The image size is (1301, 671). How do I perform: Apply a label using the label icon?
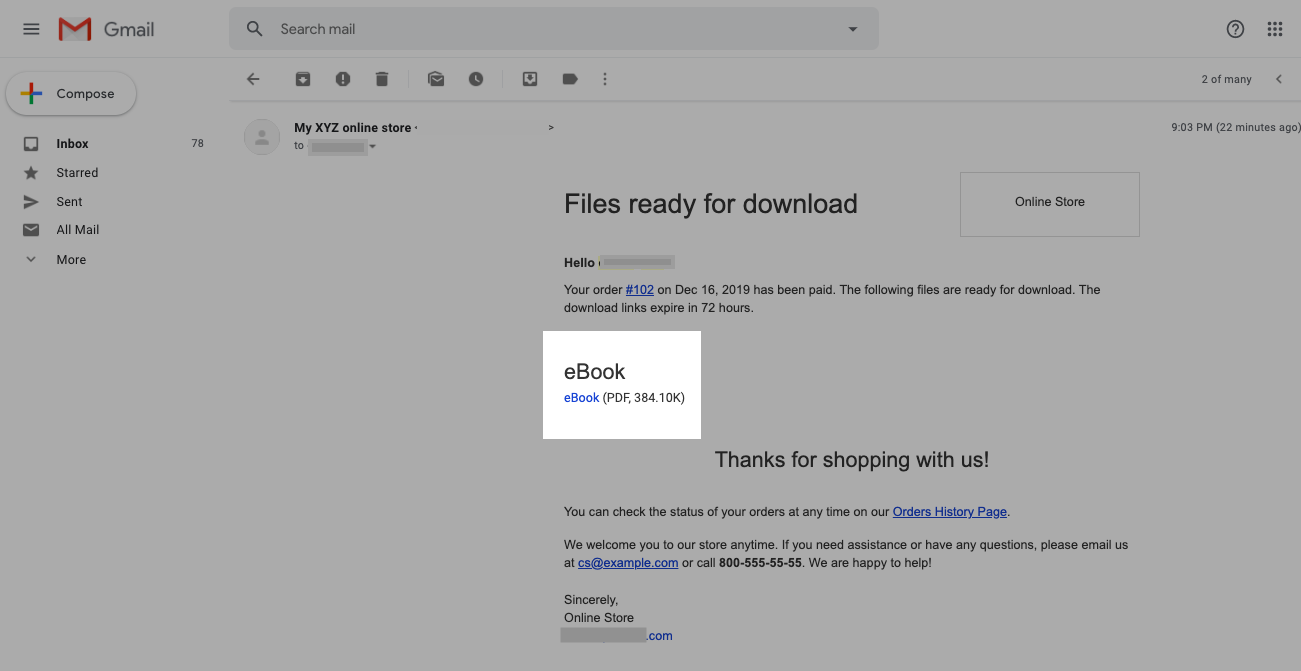click(570, 79)
